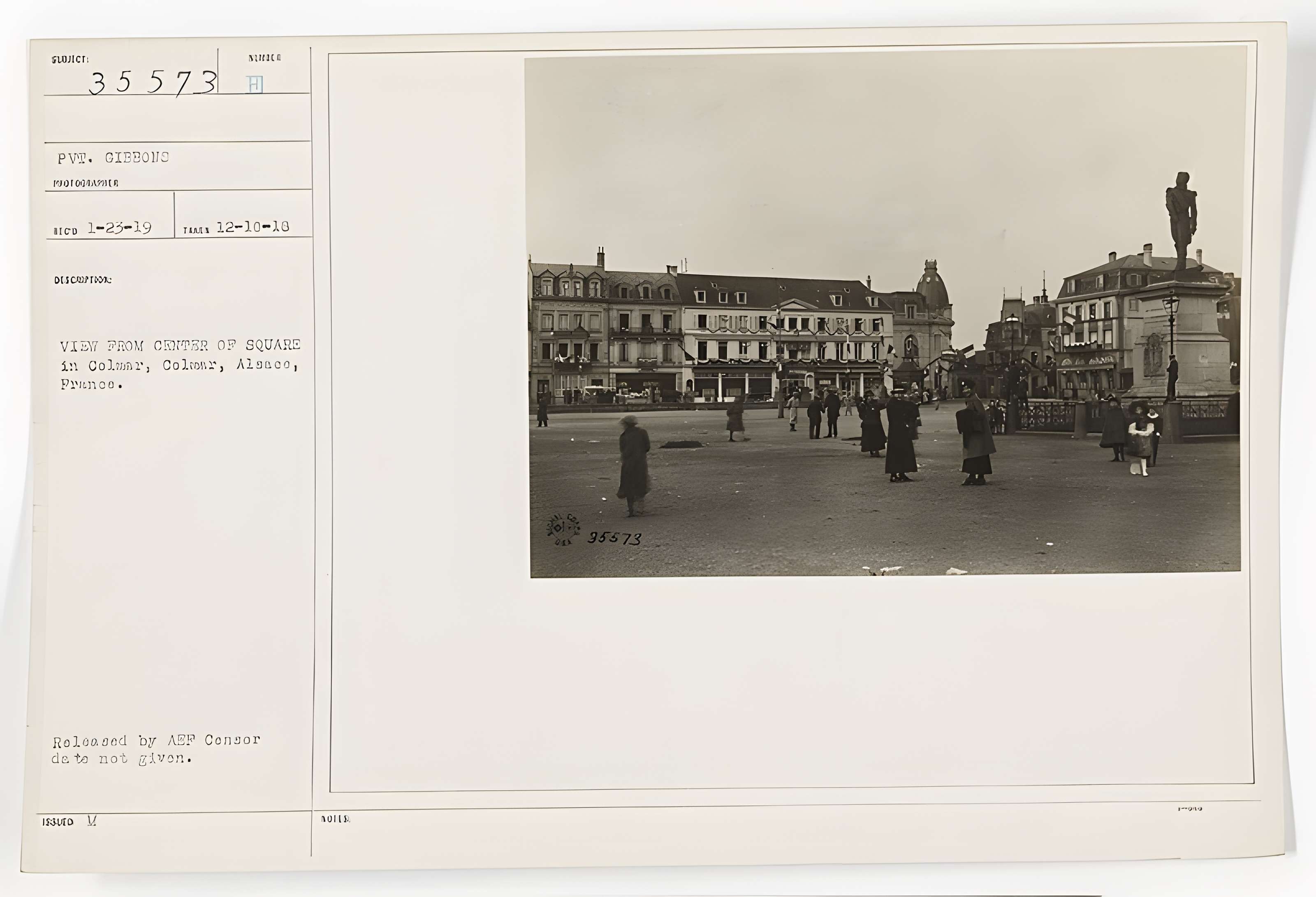Click the circular Signal Corps stamp on photo
Viewport: 1316px width, 897px height.
click(x=562, y=529)
